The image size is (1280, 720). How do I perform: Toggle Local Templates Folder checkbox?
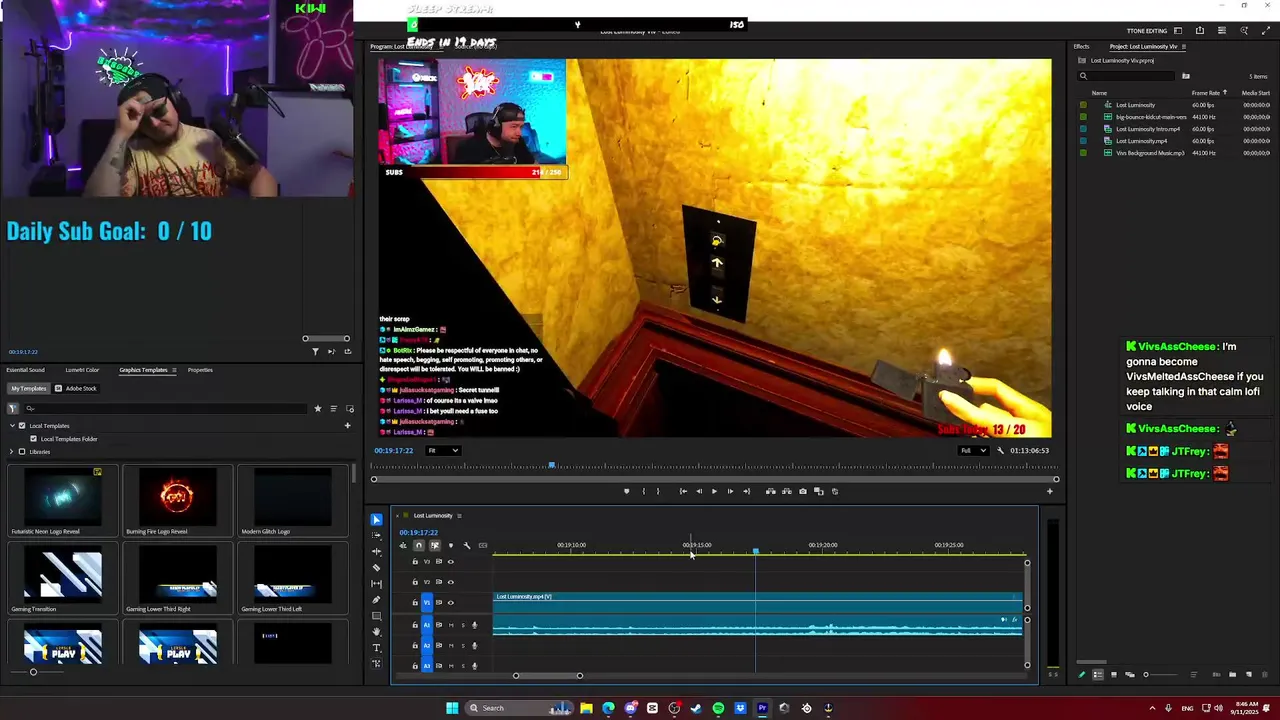coord(33,439)
